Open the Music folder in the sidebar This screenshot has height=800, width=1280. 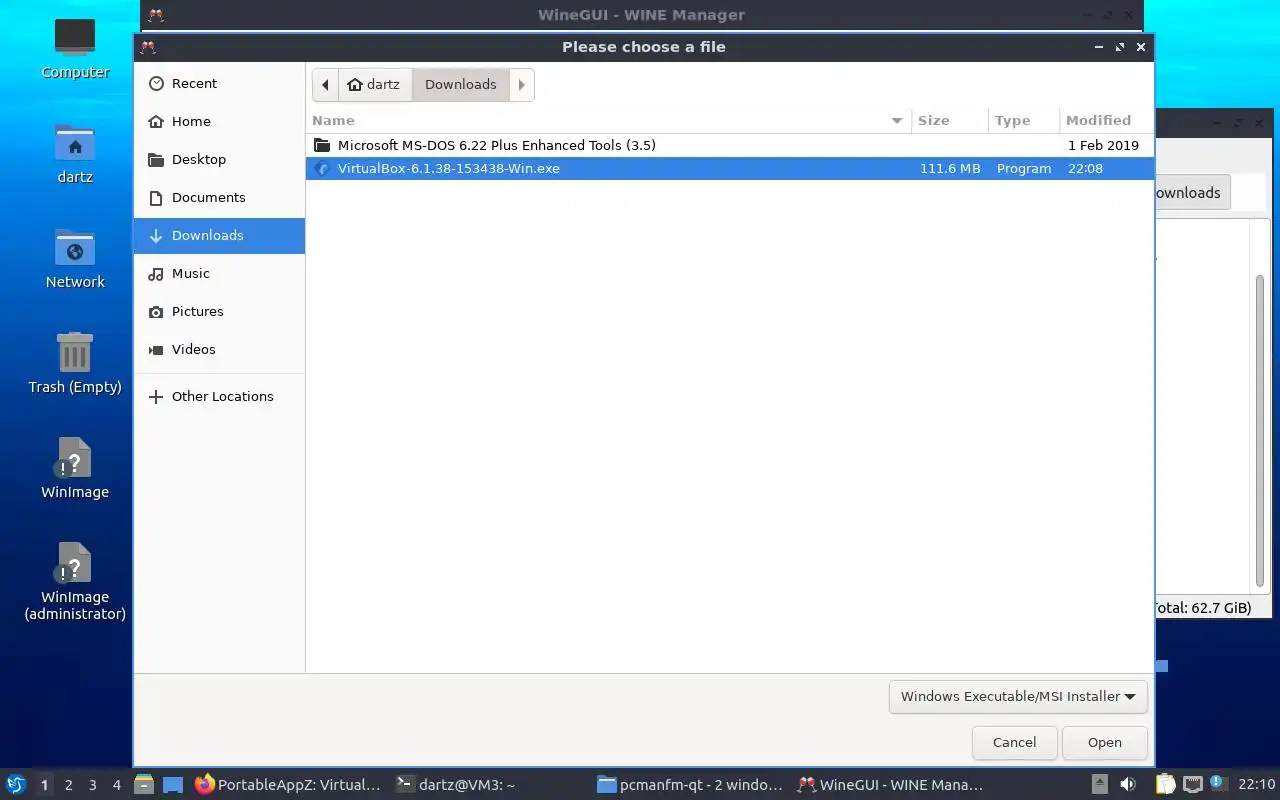coord(219,274)
